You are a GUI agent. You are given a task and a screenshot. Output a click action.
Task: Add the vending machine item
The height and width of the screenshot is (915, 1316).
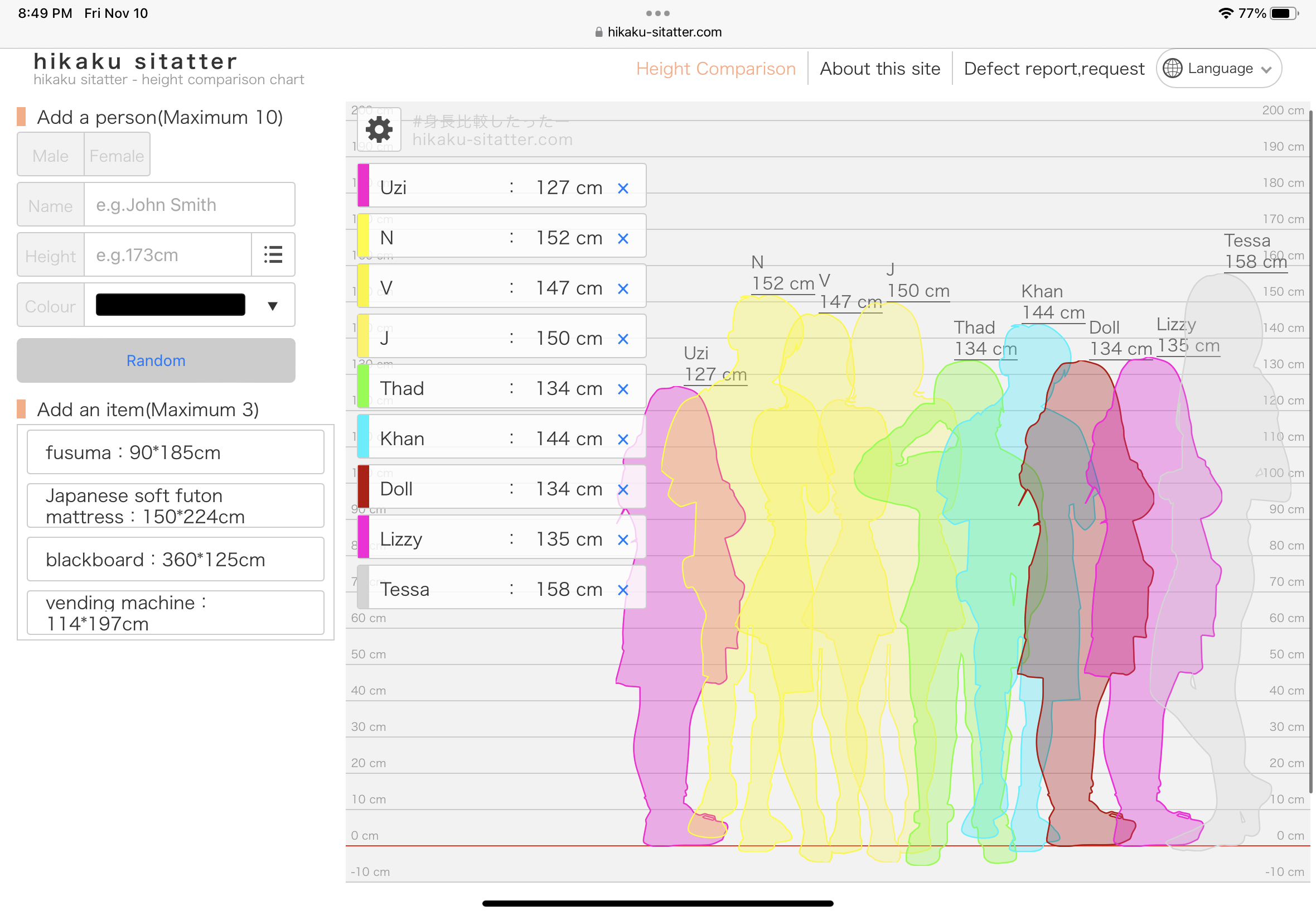point(175,613)
